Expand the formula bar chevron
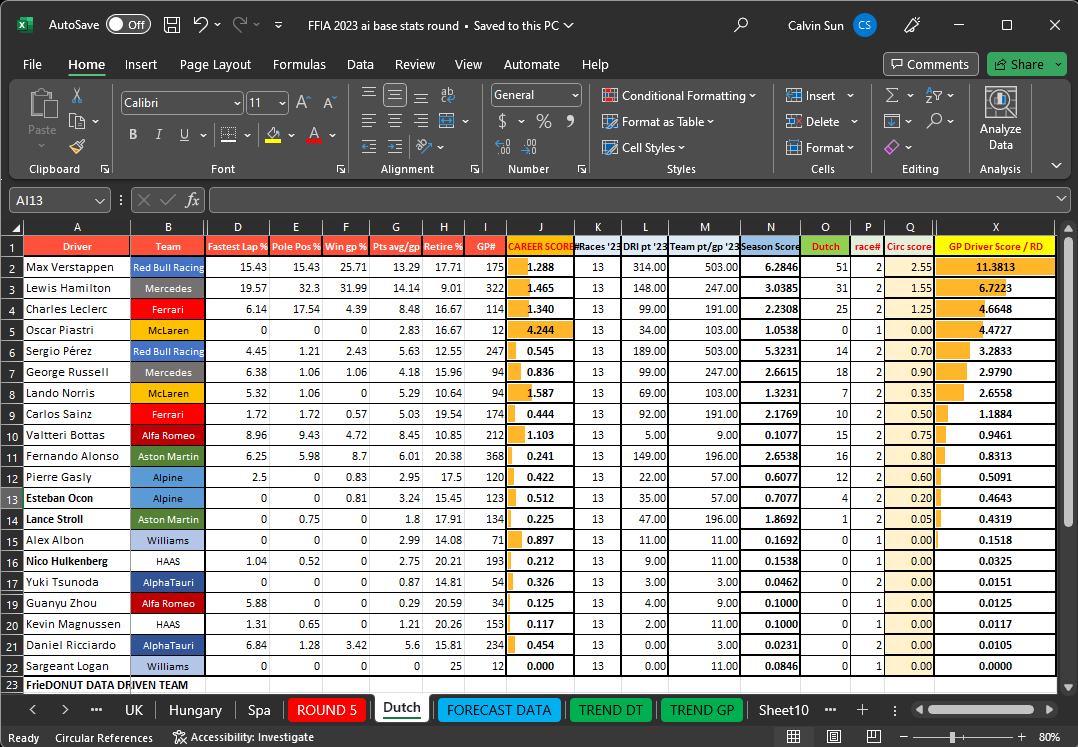This screenshot has height=747, width=1078. [1062, 199]
